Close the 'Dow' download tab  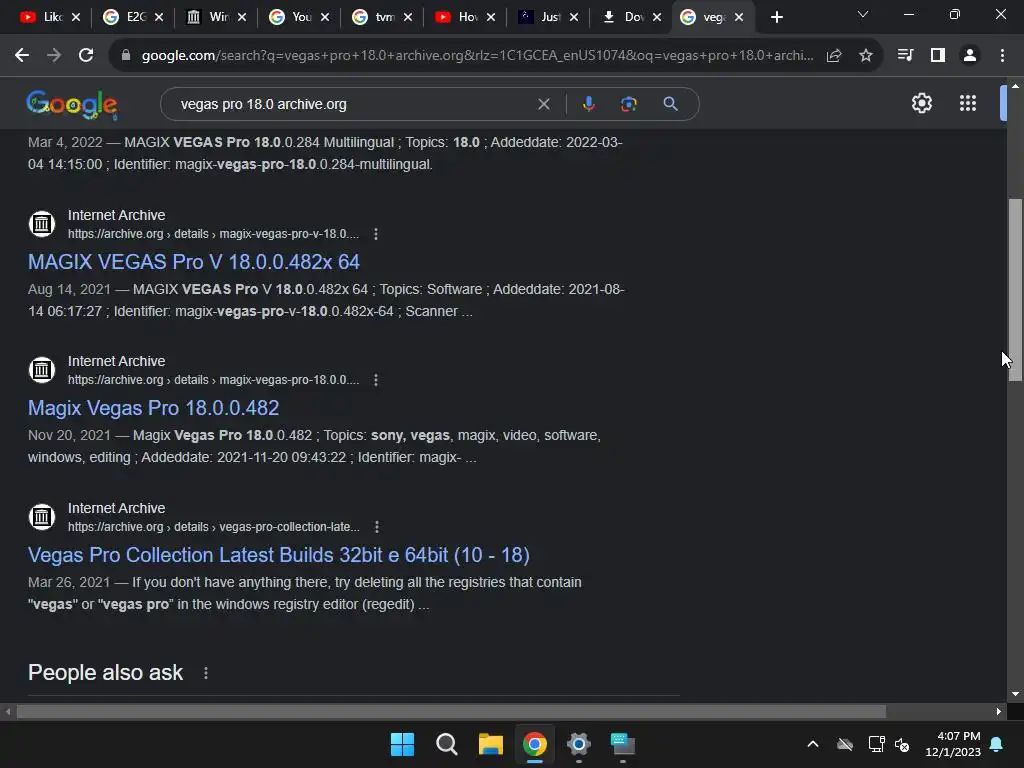(657, 18)
